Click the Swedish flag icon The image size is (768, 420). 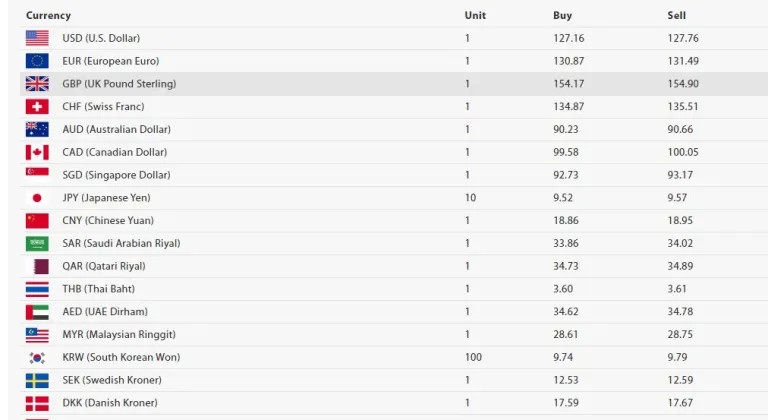(x=37, y=380)
